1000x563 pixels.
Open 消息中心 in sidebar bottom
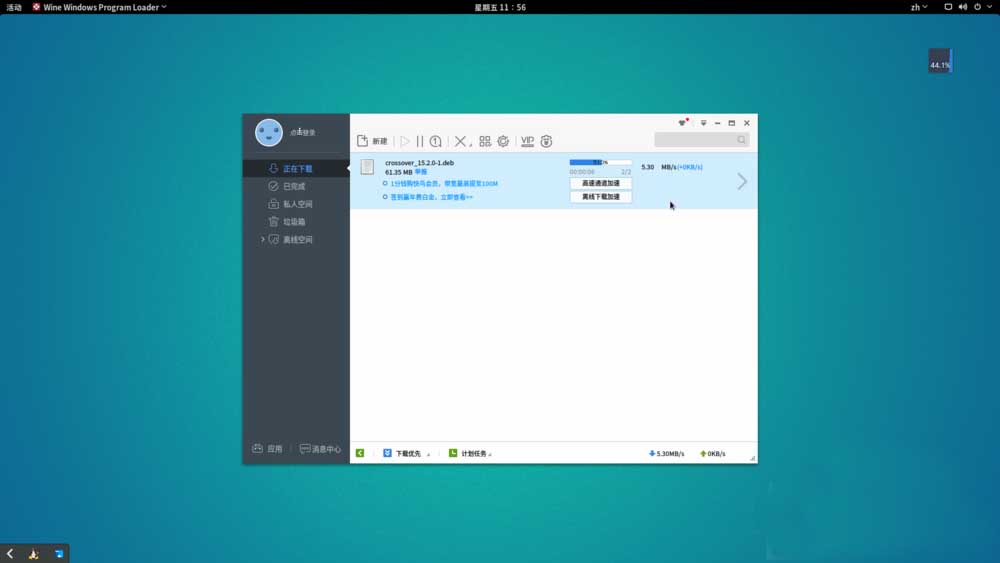click(320, 449)
